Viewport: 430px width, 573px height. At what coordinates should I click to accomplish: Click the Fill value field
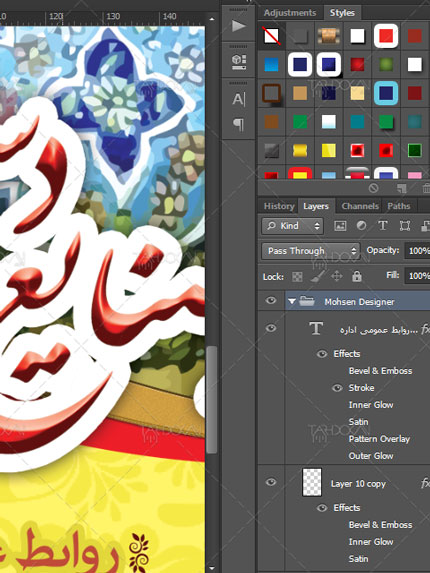tap(417, 276)
